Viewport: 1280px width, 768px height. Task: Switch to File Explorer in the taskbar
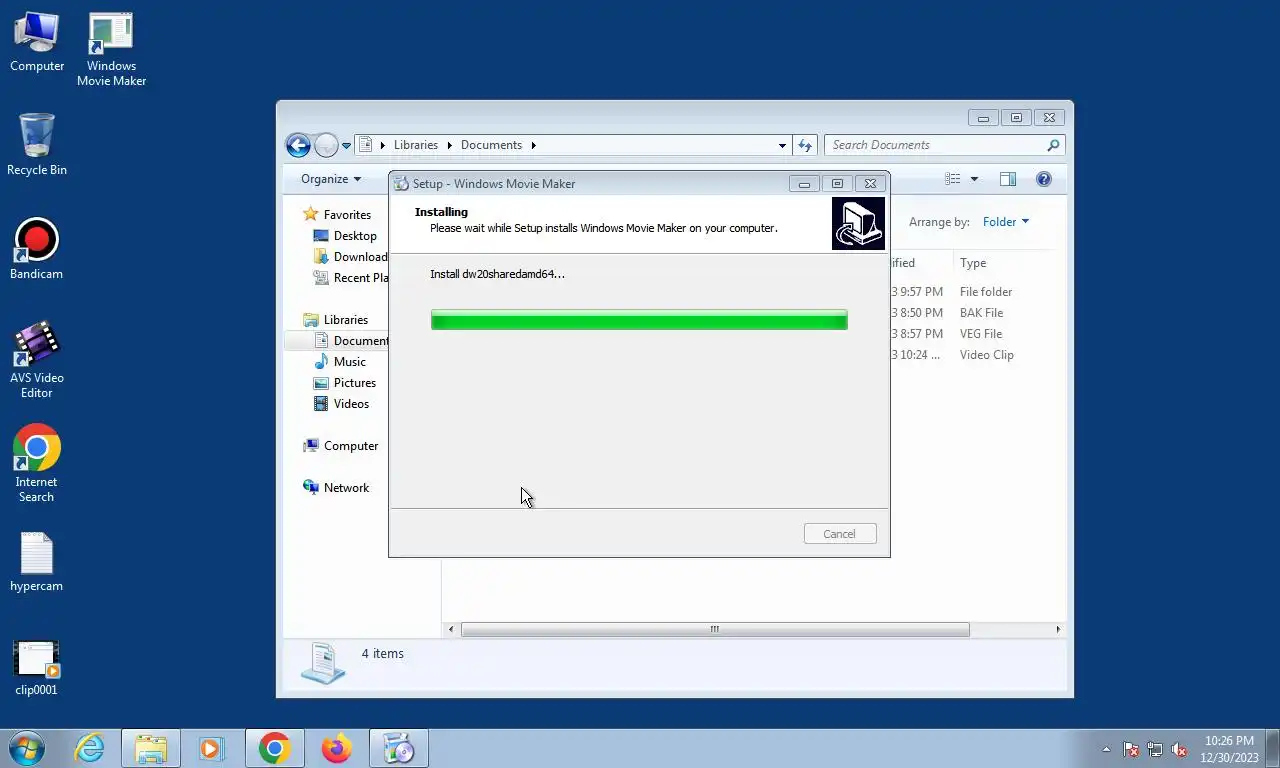pos(151,748)
